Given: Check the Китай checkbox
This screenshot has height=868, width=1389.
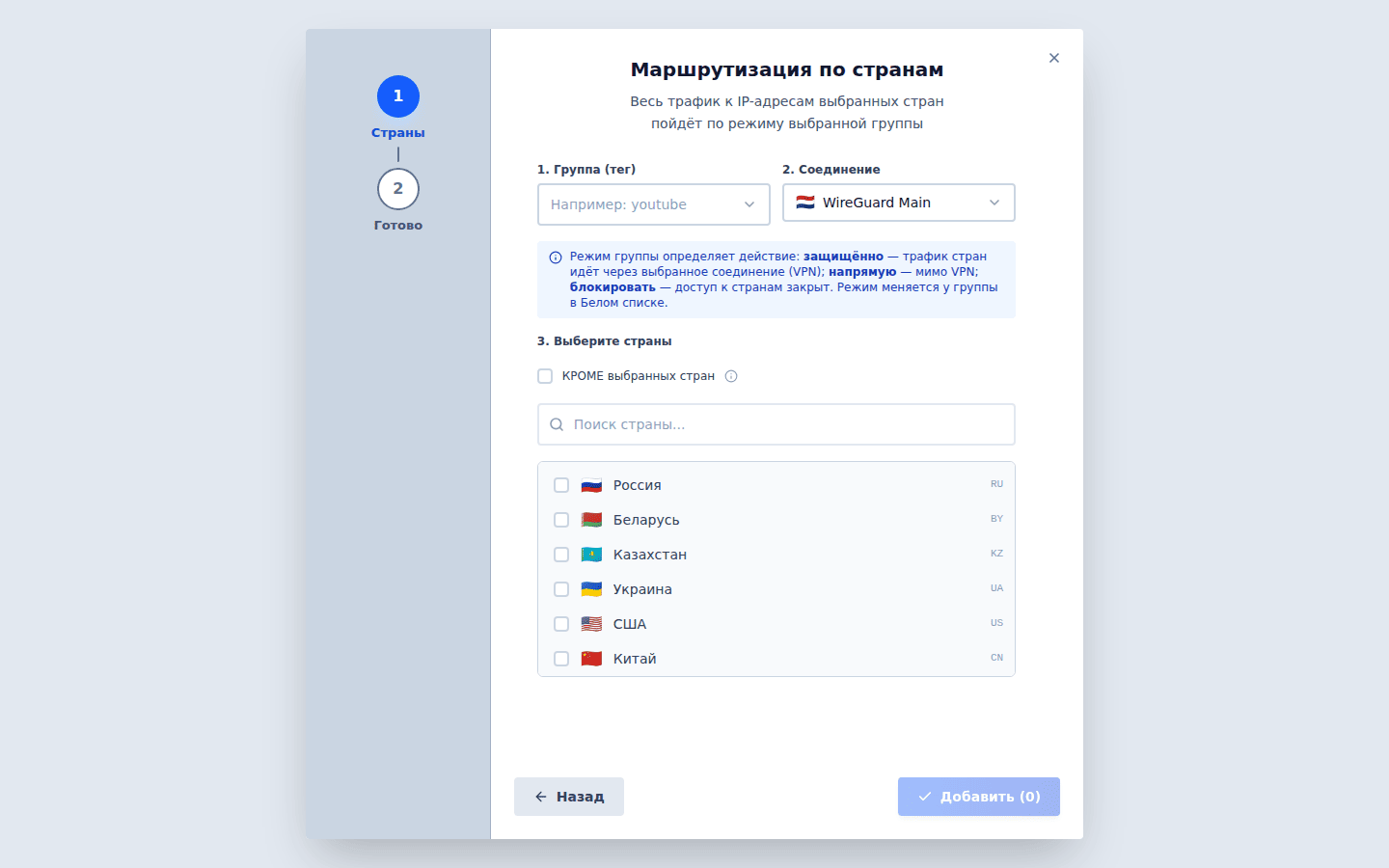Looking at the screenshot, I should point(561,659).
